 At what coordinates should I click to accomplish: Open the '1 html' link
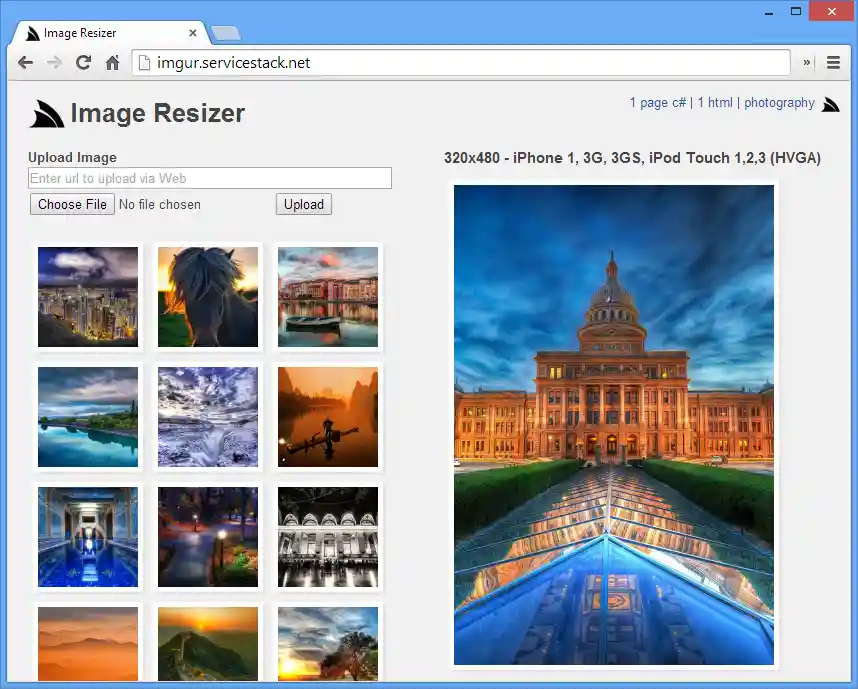715,103
